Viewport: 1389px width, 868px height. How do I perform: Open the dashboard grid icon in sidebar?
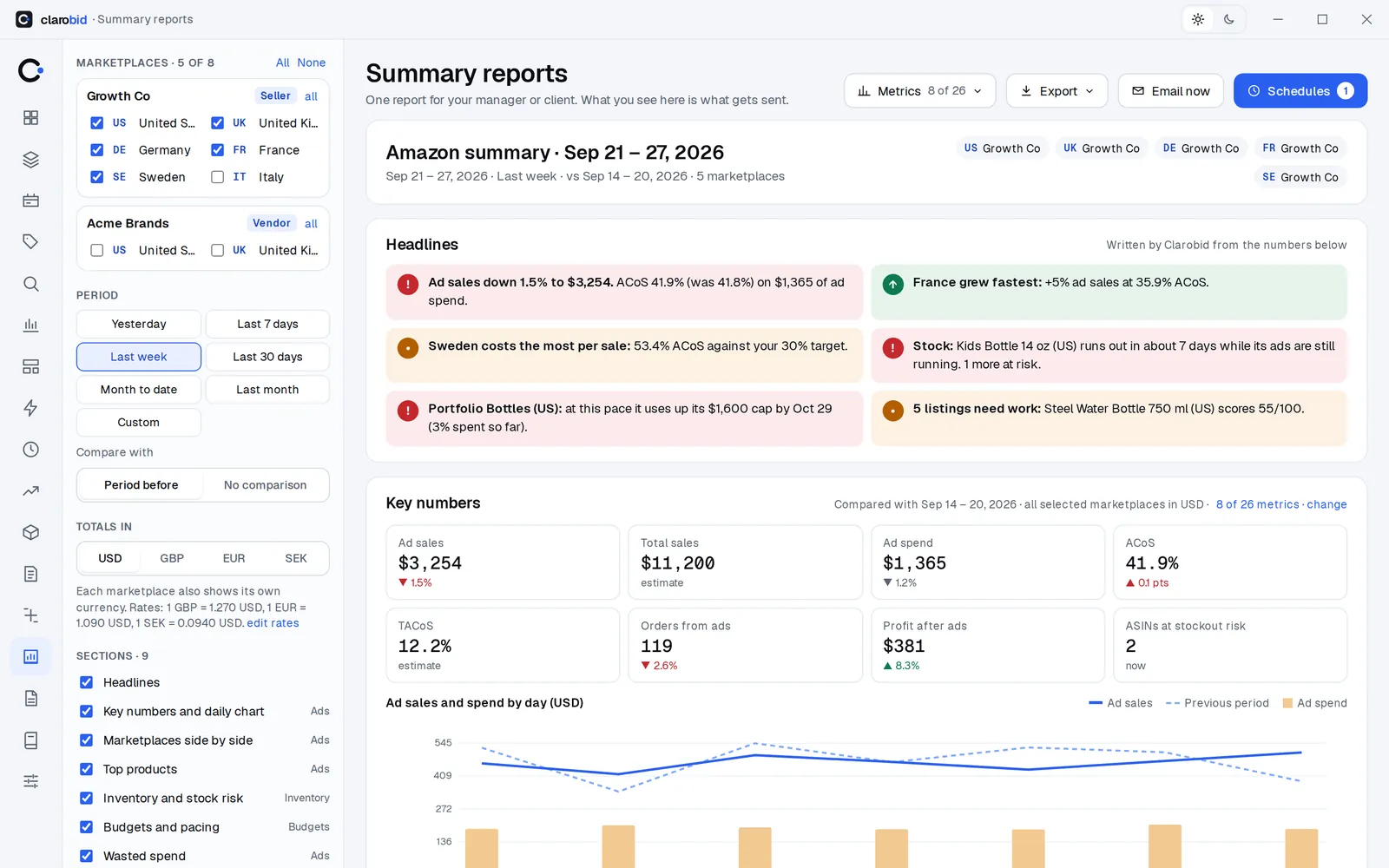click(31, 118)
